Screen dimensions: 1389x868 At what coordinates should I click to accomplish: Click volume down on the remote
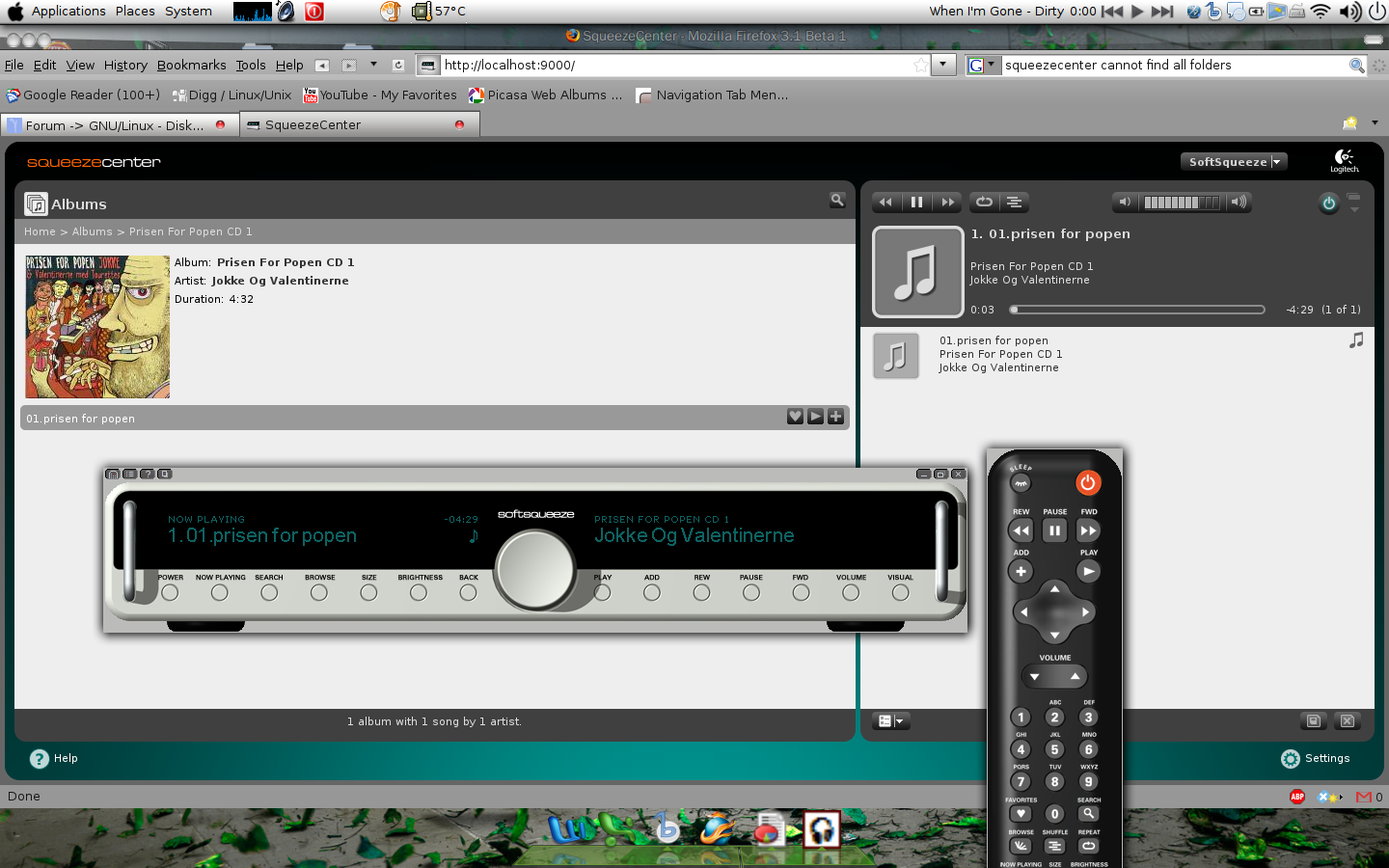pyautogui.click(x=1035, y=677)
